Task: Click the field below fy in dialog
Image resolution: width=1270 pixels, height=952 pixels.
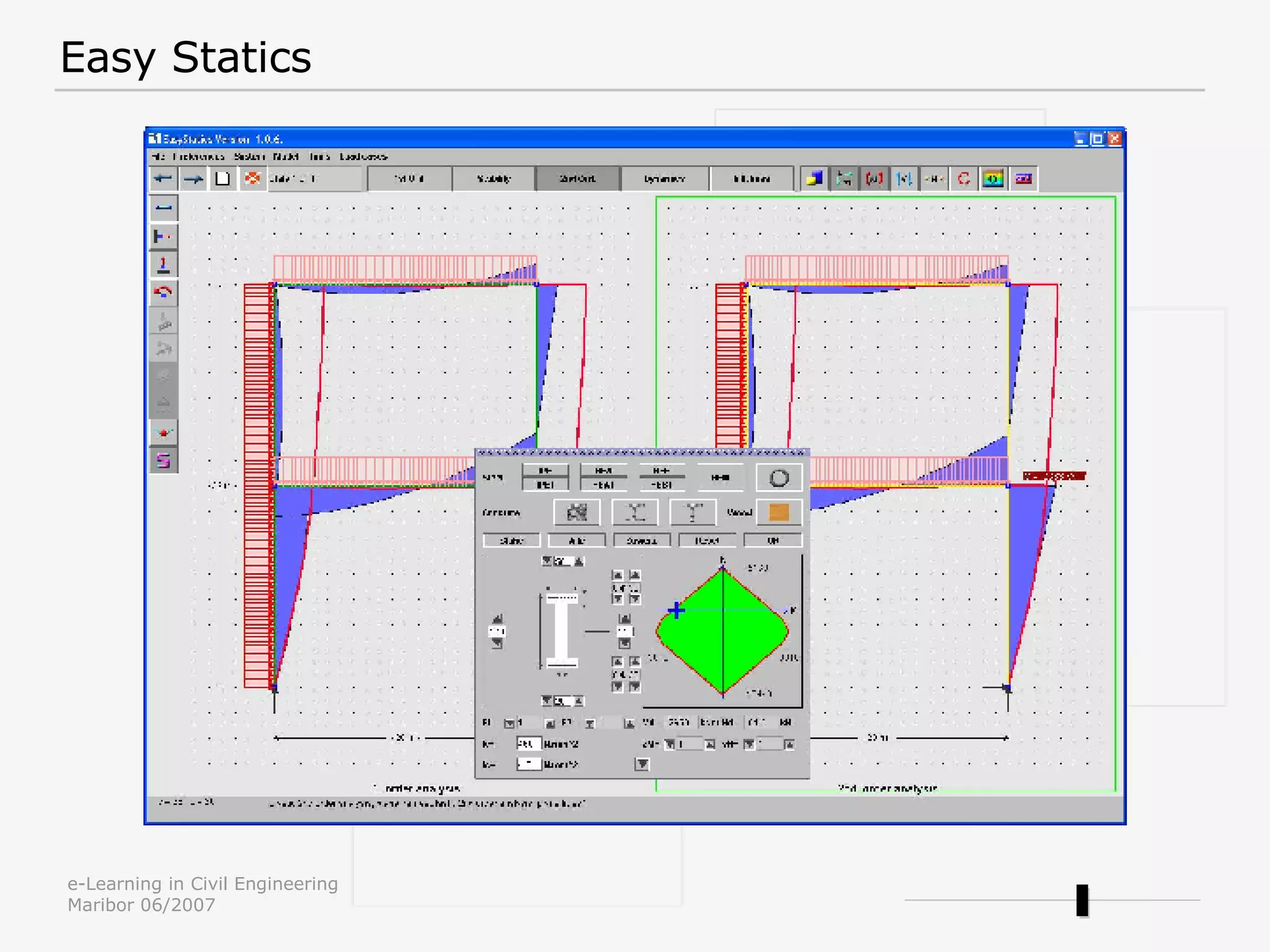Action: point(529,764)
